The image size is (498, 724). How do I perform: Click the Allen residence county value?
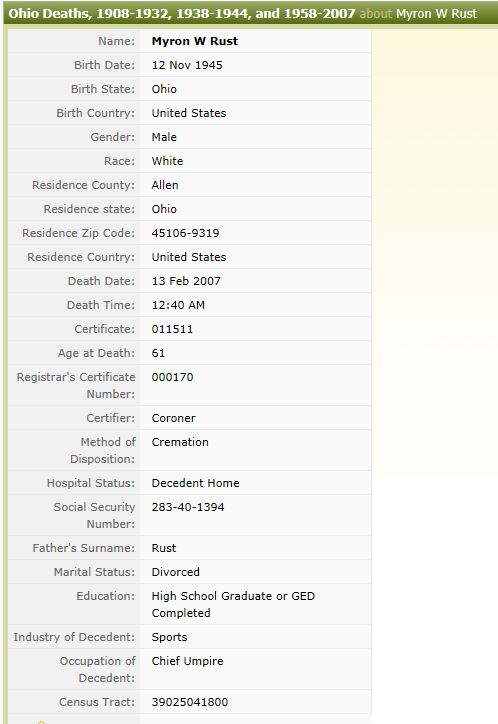click(x=165, y=185)
